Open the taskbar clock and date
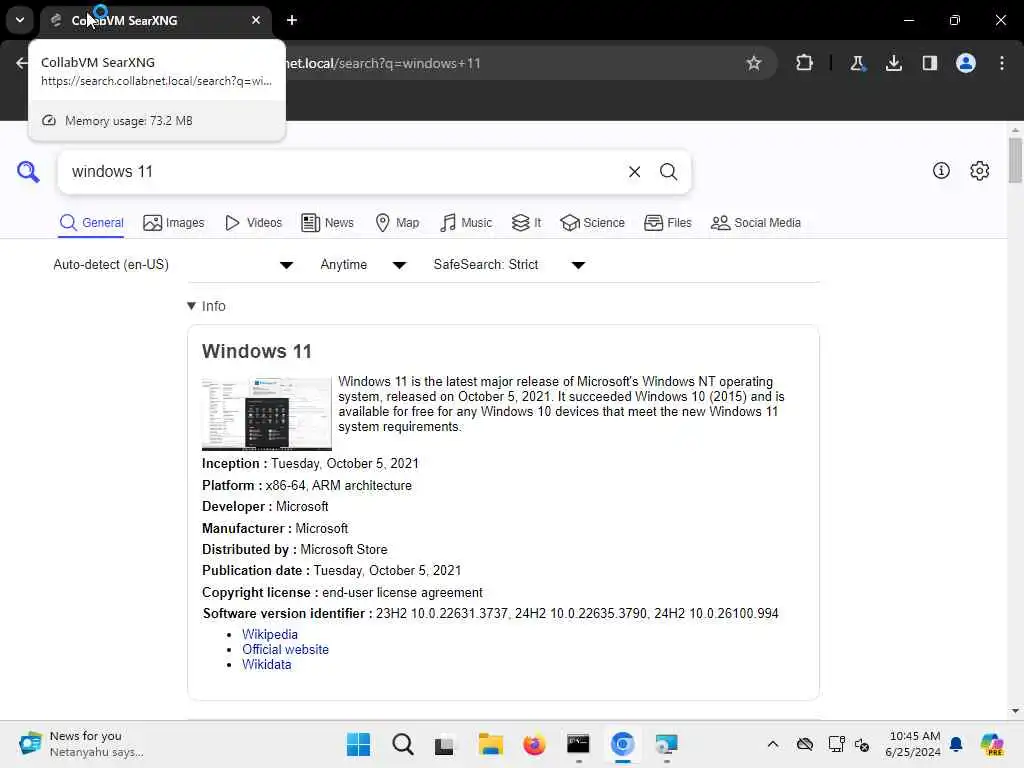Image resolution: width=1024 pixels, height=768 pixels. point(913,744)
